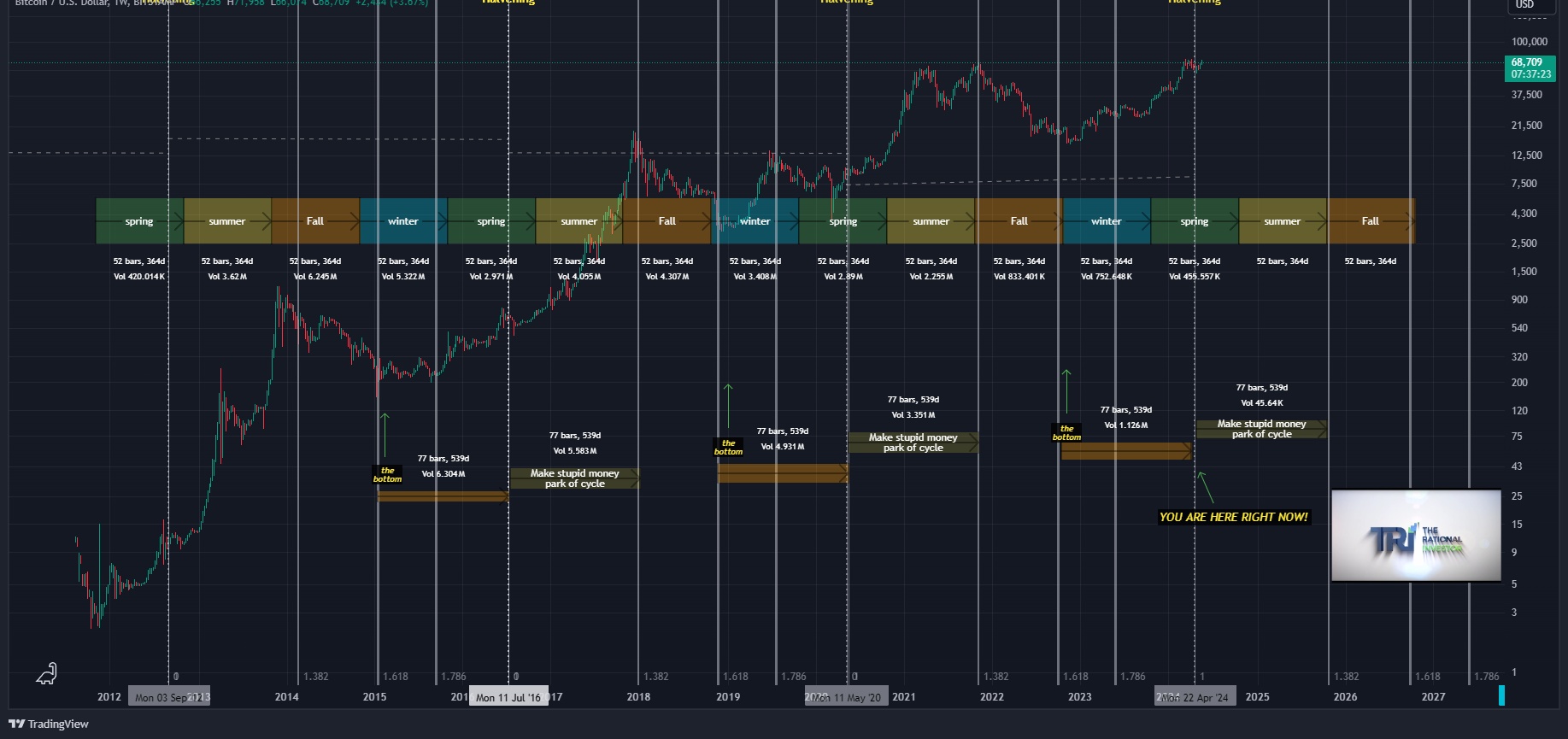Select the dinosaur watermark icon above the timeline

[x=47, y=674]
